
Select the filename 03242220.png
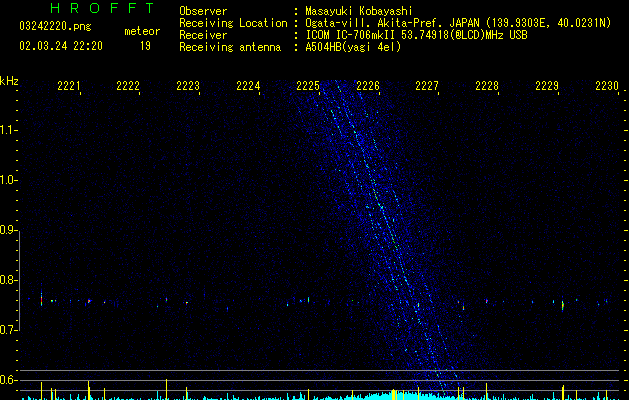pos(55,26)
